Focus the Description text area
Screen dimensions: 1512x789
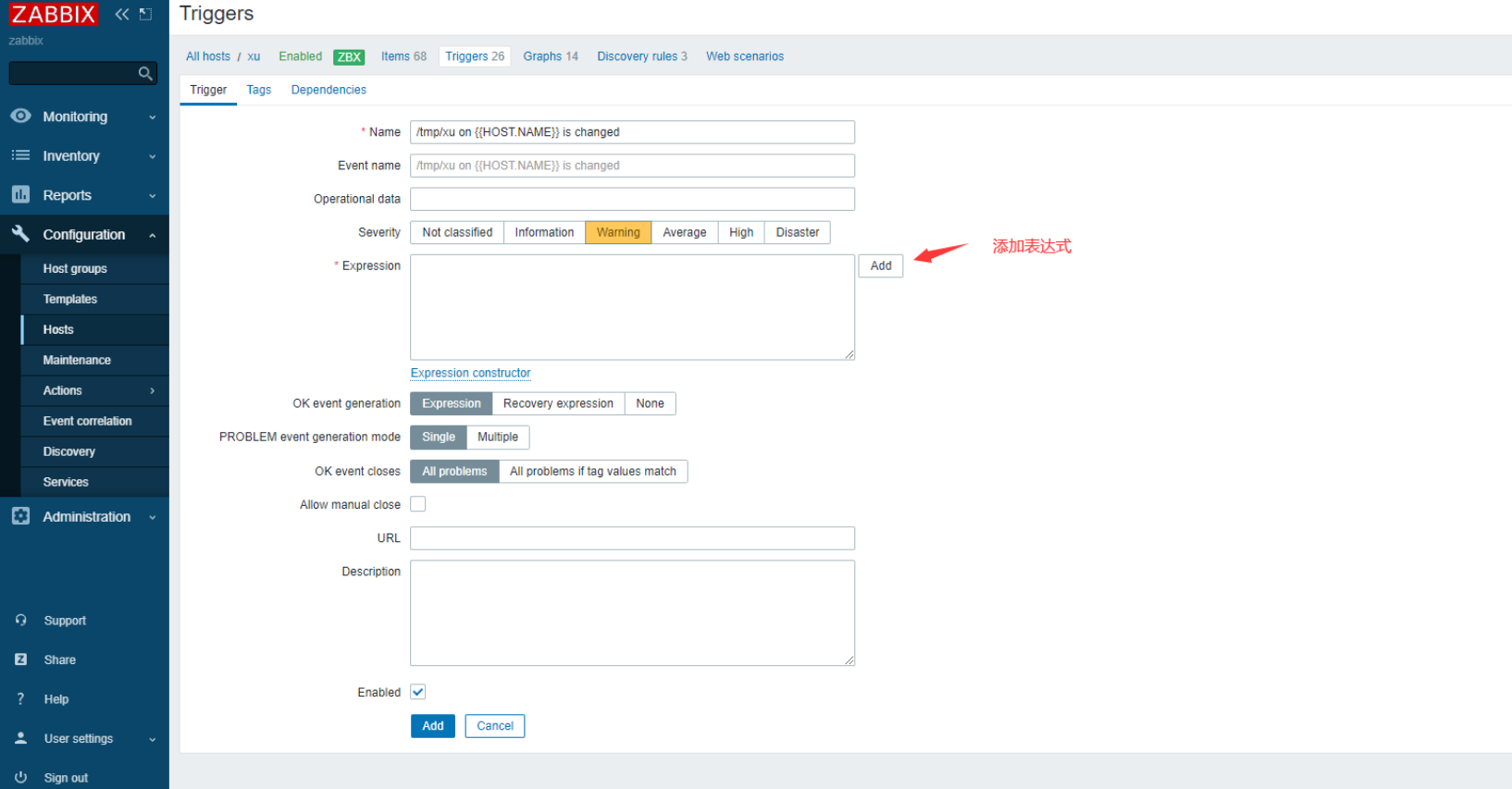coord(633,612)
